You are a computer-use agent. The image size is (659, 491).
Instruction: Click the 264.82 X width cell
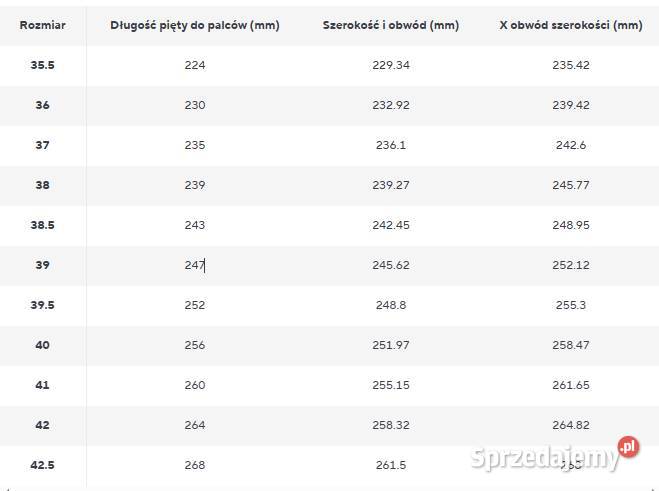[x=570, y=425]
